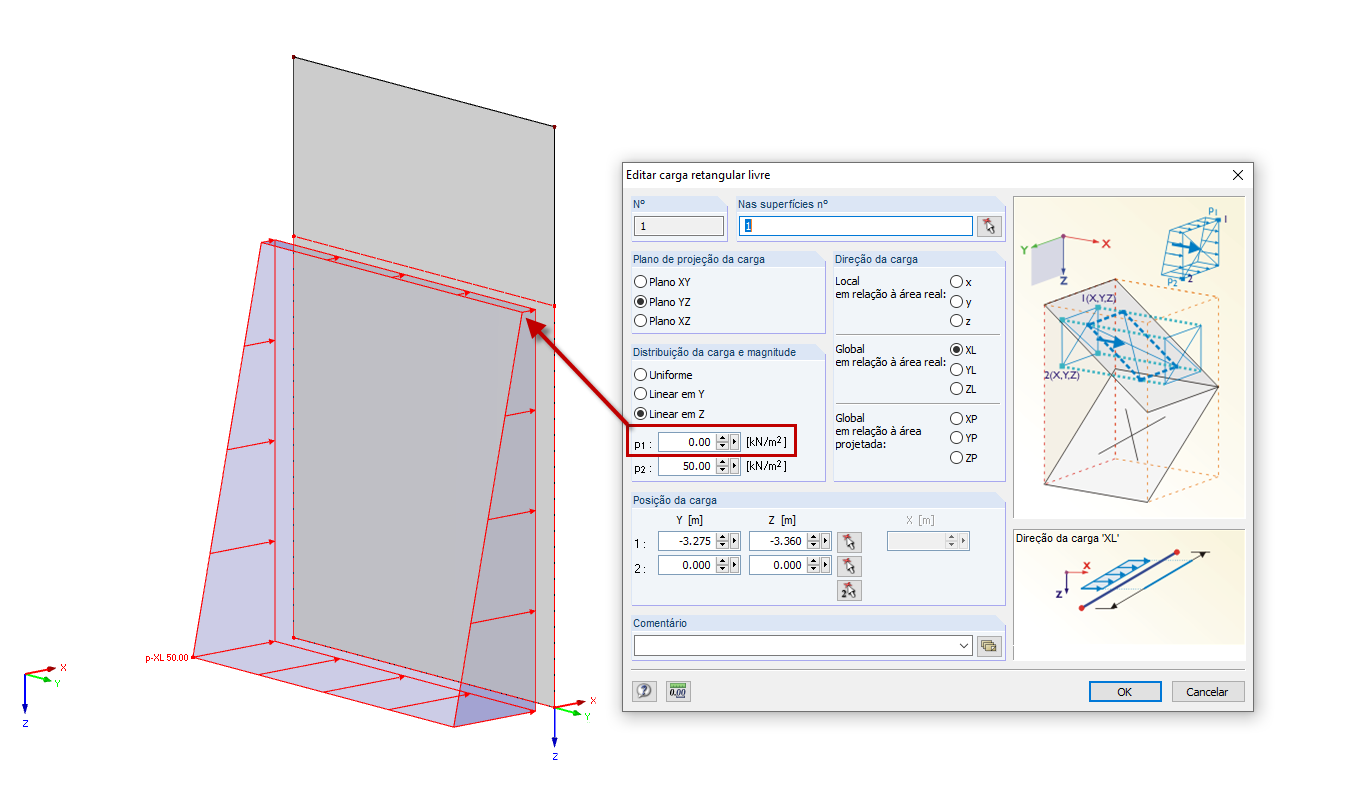Open the comment library icon beside the comment field
Viewport: 1350px width, 790px height.
(x=988, y=645)
